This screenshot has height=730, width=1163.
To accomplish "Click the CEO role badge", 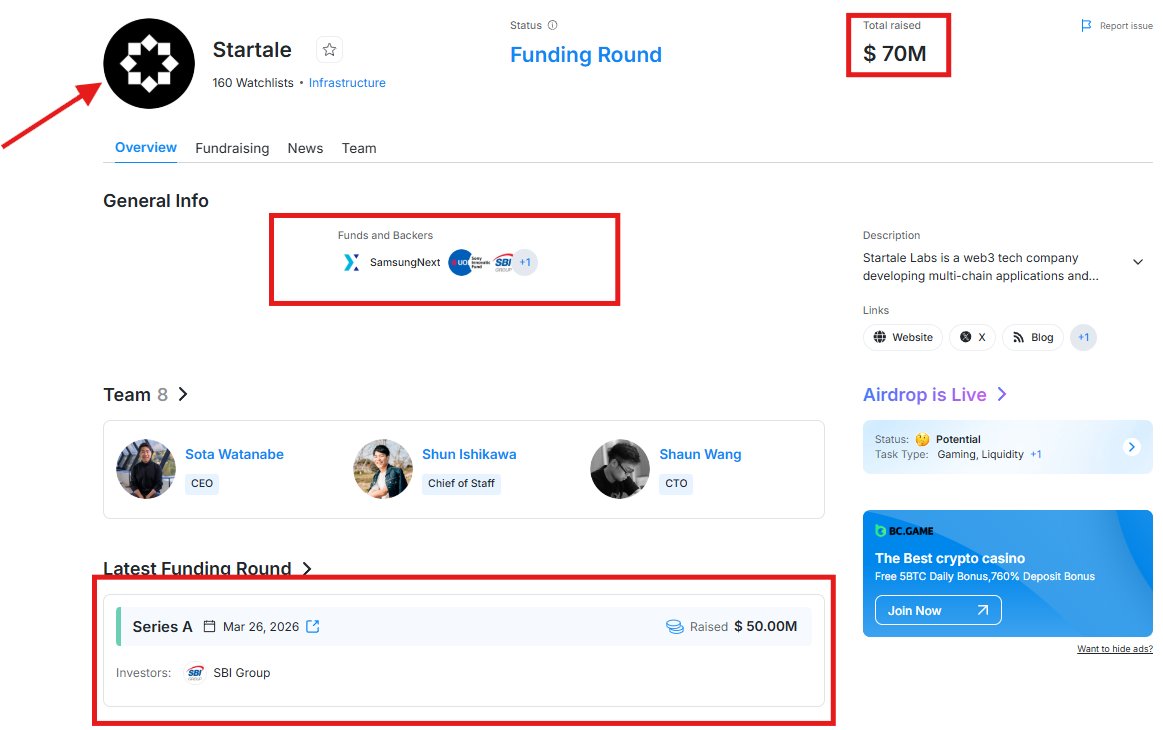I will tap(202, 484).
